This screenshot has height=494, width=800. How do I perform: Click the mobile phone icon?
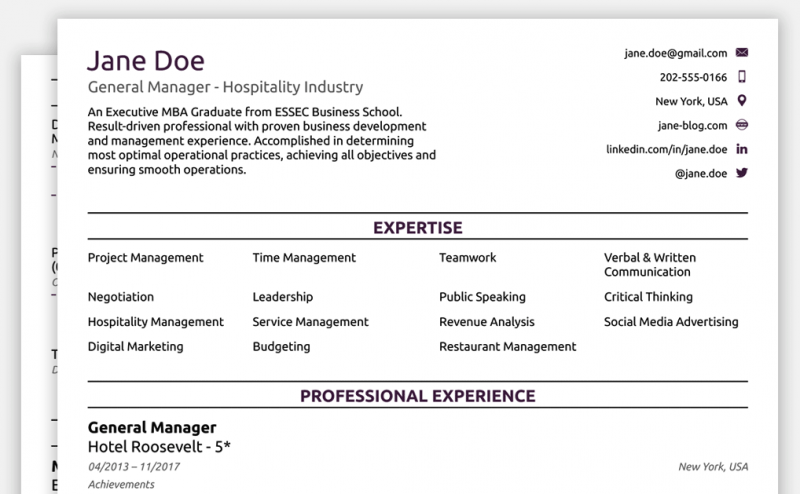[742, 77]
